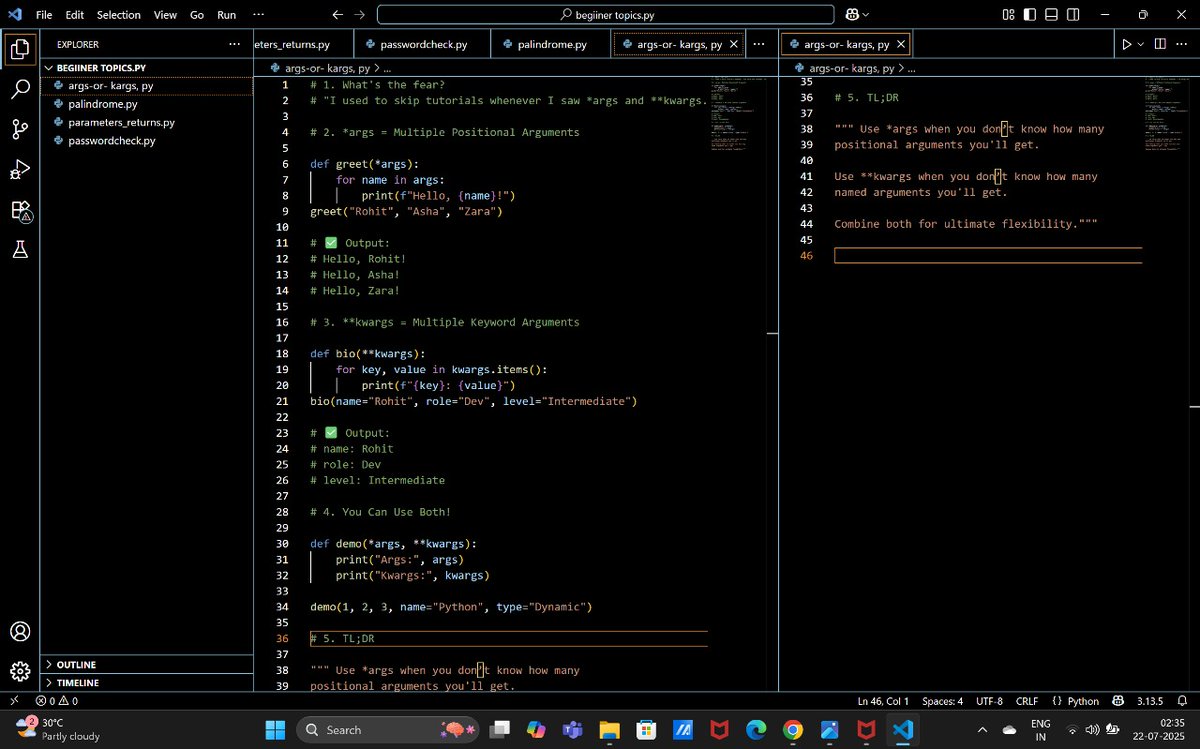
Task: Open the Accounts menu icon
Action: [x=20, y=632]
